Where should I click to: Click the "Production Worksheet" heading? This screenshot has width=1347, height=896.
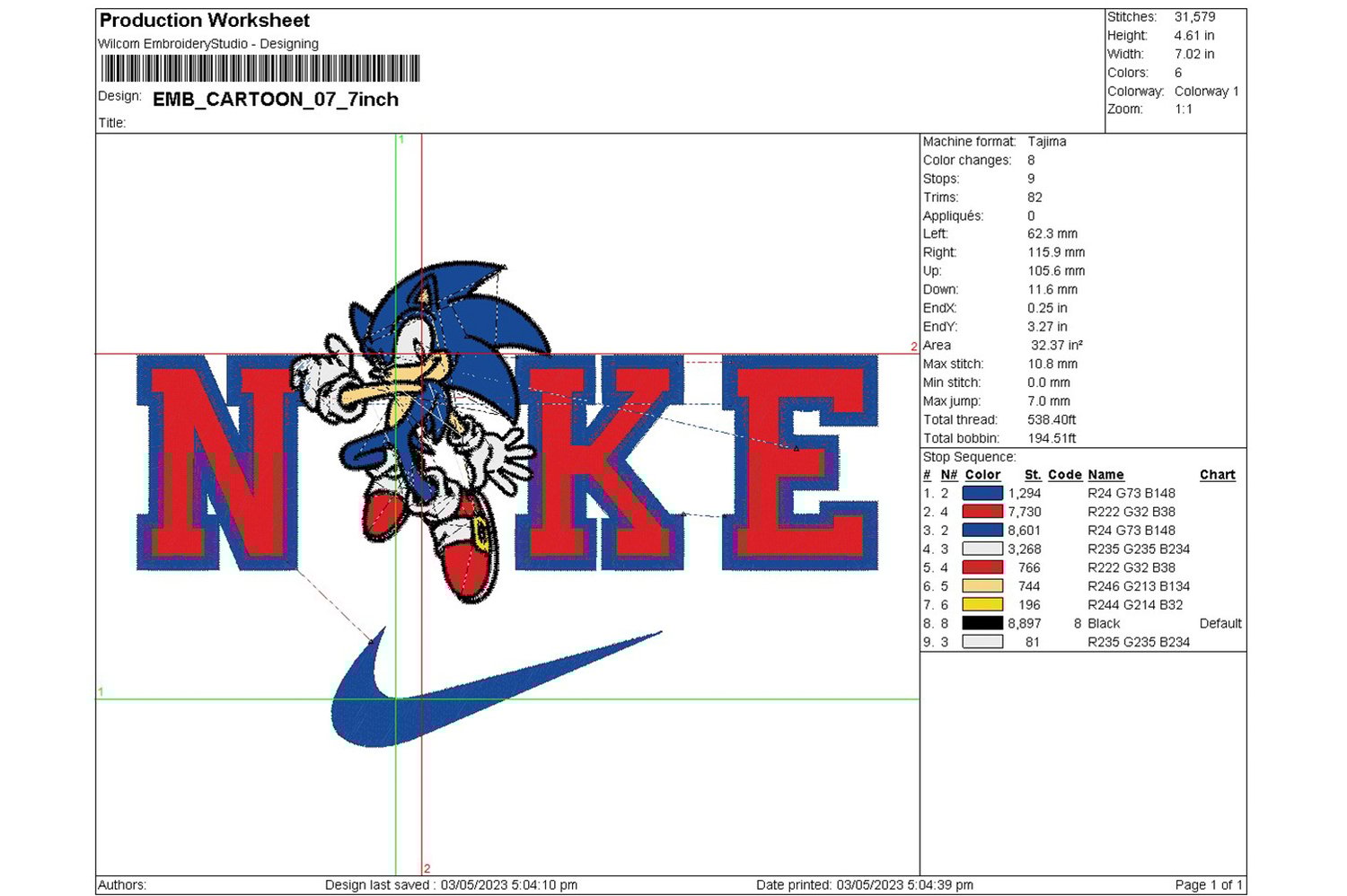(205, 21)
